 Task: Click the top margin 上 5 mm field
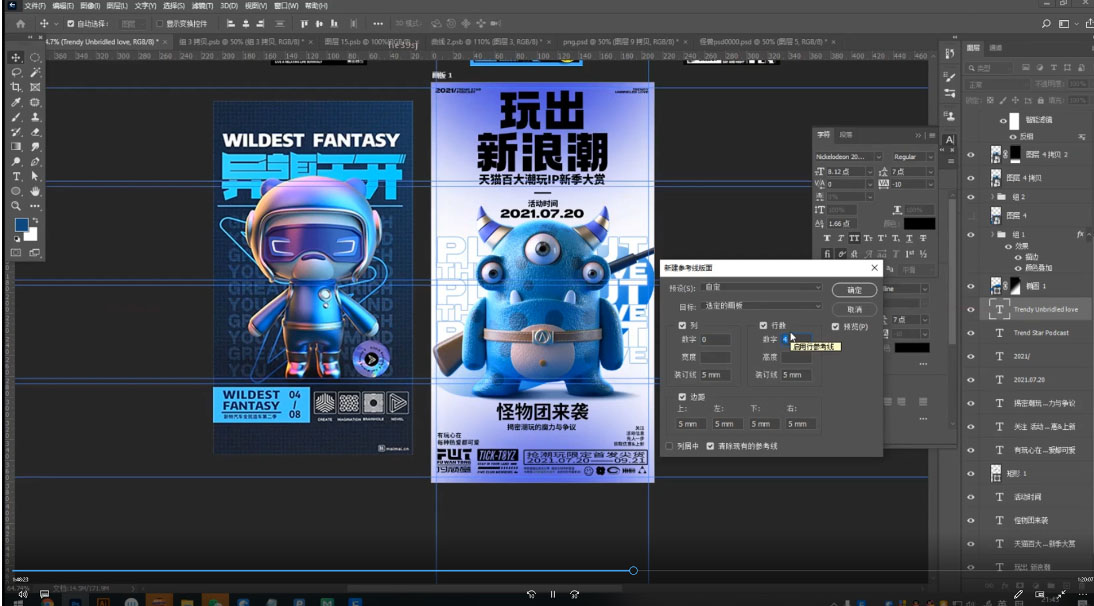coord(691,424)
